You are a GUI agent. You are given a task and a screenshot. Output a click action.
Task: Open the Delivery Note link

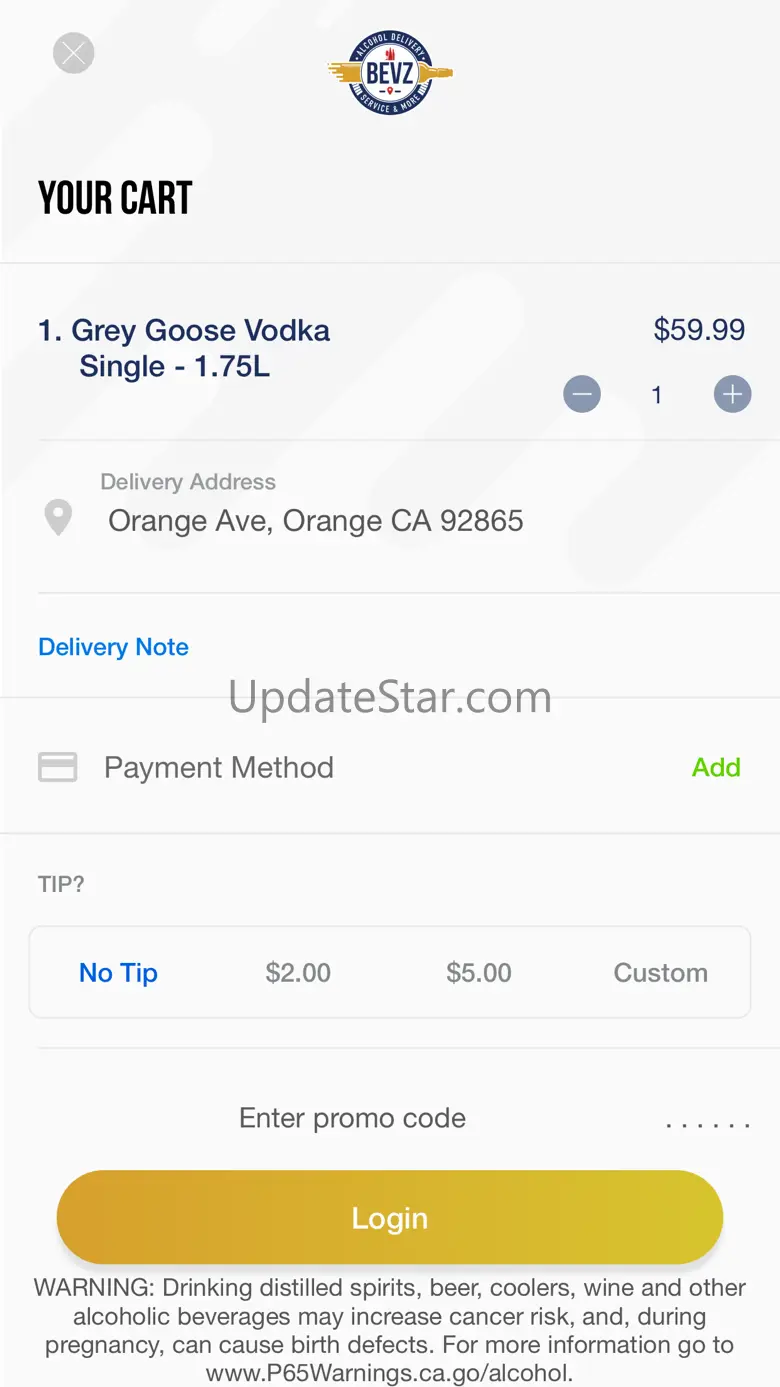point(113,647)
